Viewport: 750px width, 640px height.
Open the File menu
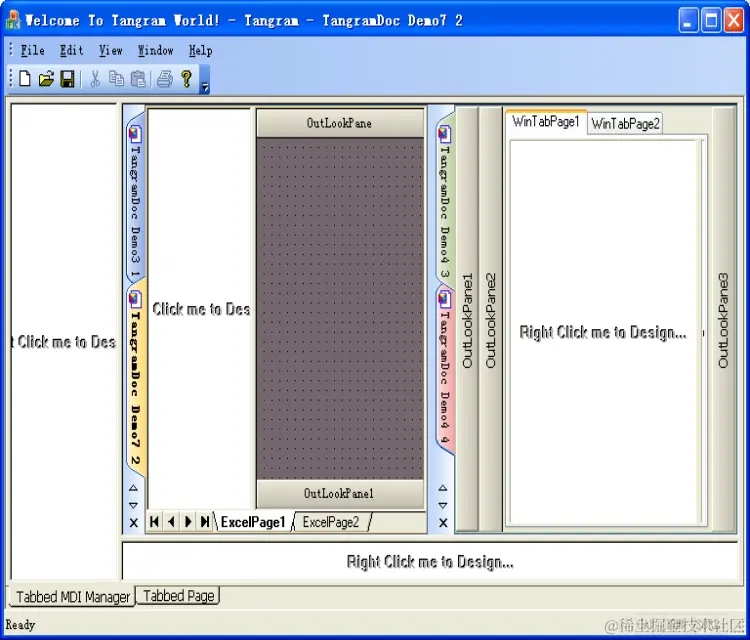tap(33, 50)
